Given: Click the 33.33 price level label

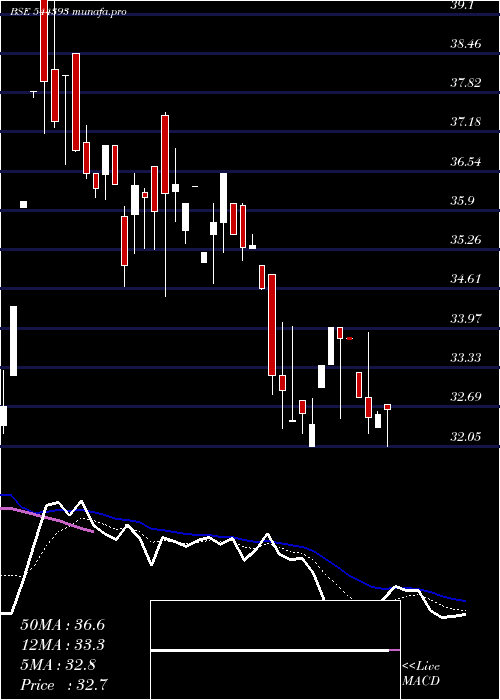Looking at the screenshot, I should pyautogui.click(x=466, y=358).
